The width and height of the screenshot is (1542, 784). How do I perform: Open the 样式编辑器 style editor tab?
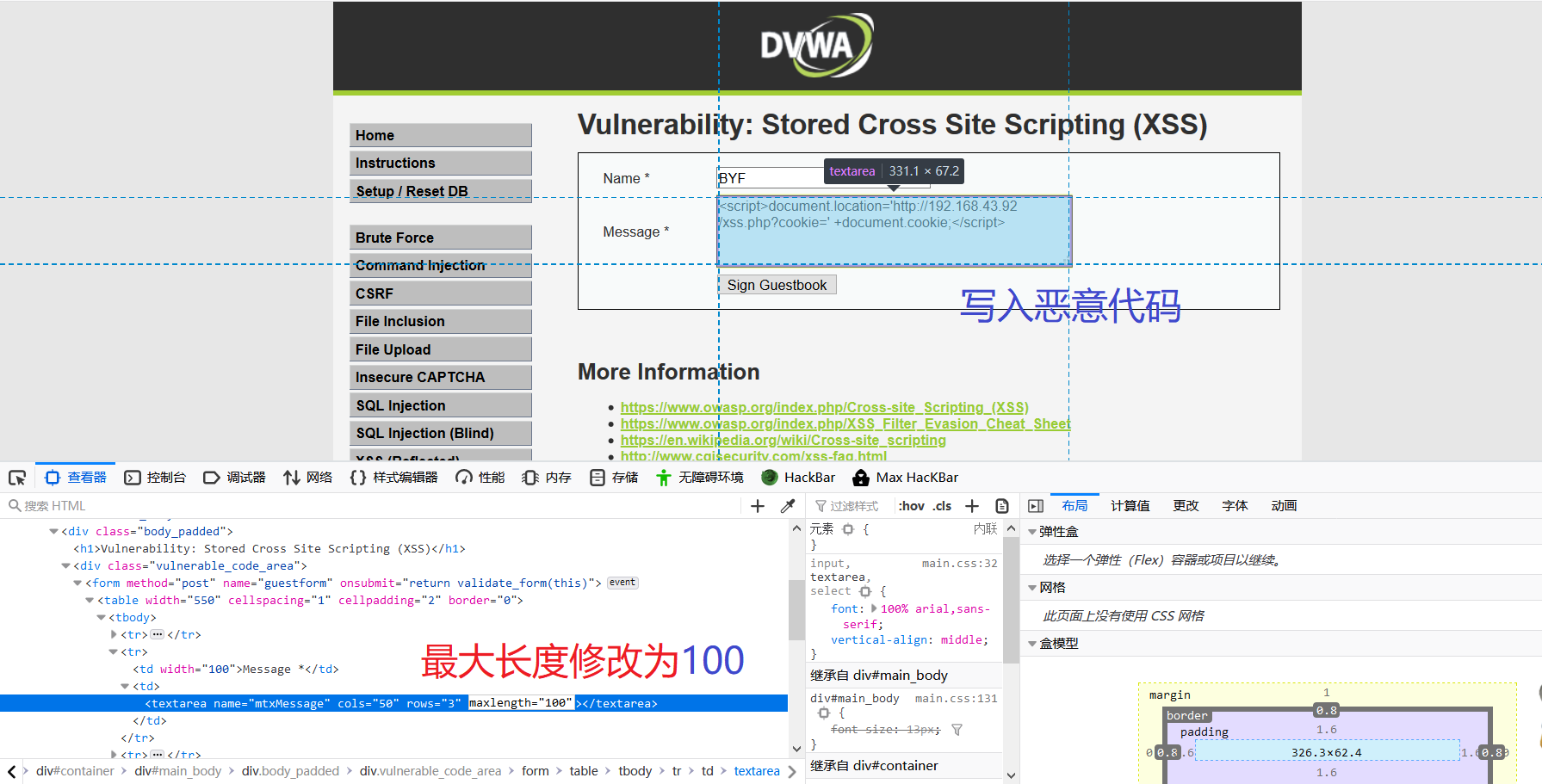[394, 478]
